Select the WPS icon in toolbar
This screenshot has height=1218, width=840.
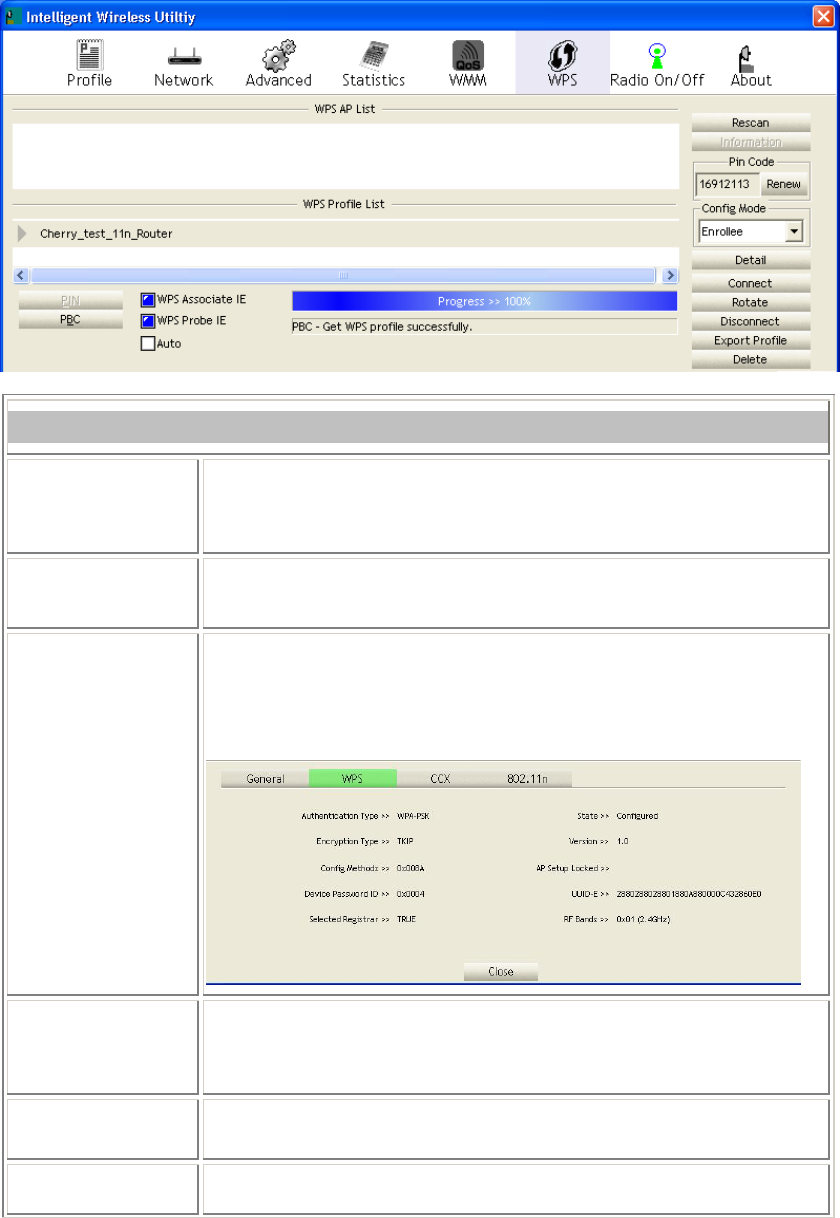point(562,55)
